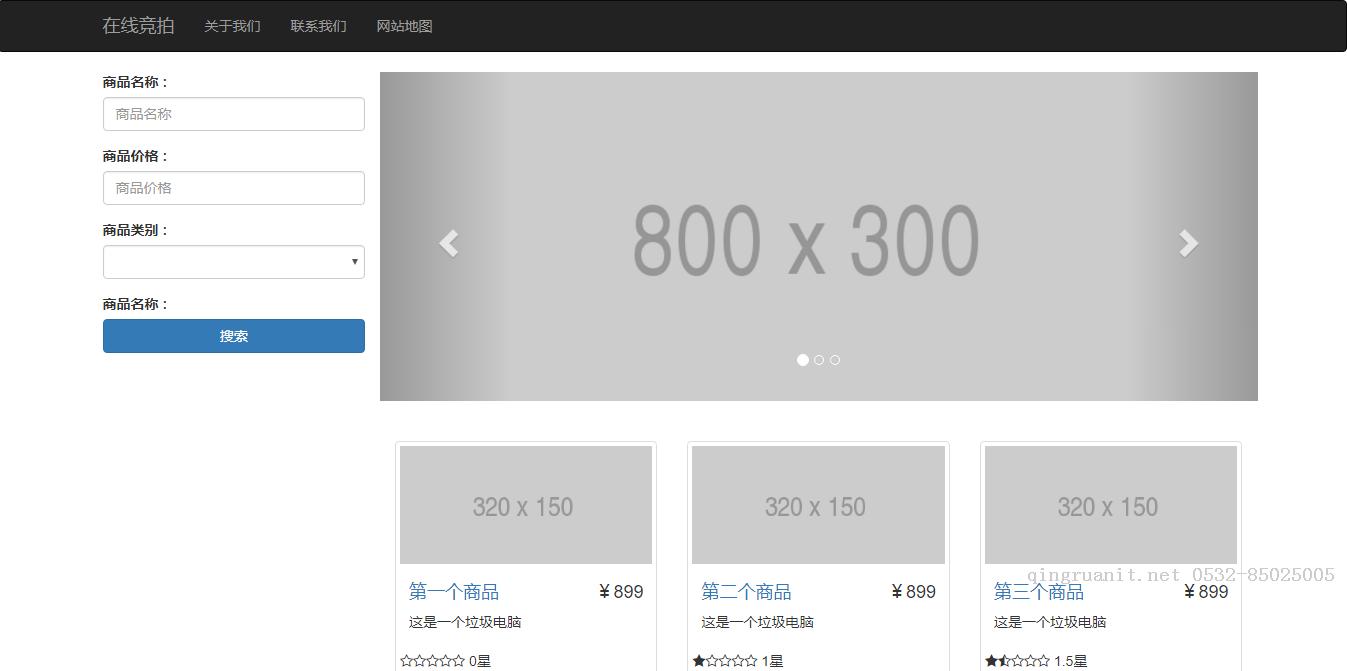Select the third carousel indicator dot
Viewport: 1347px width, 671px height.
[835, 359]
